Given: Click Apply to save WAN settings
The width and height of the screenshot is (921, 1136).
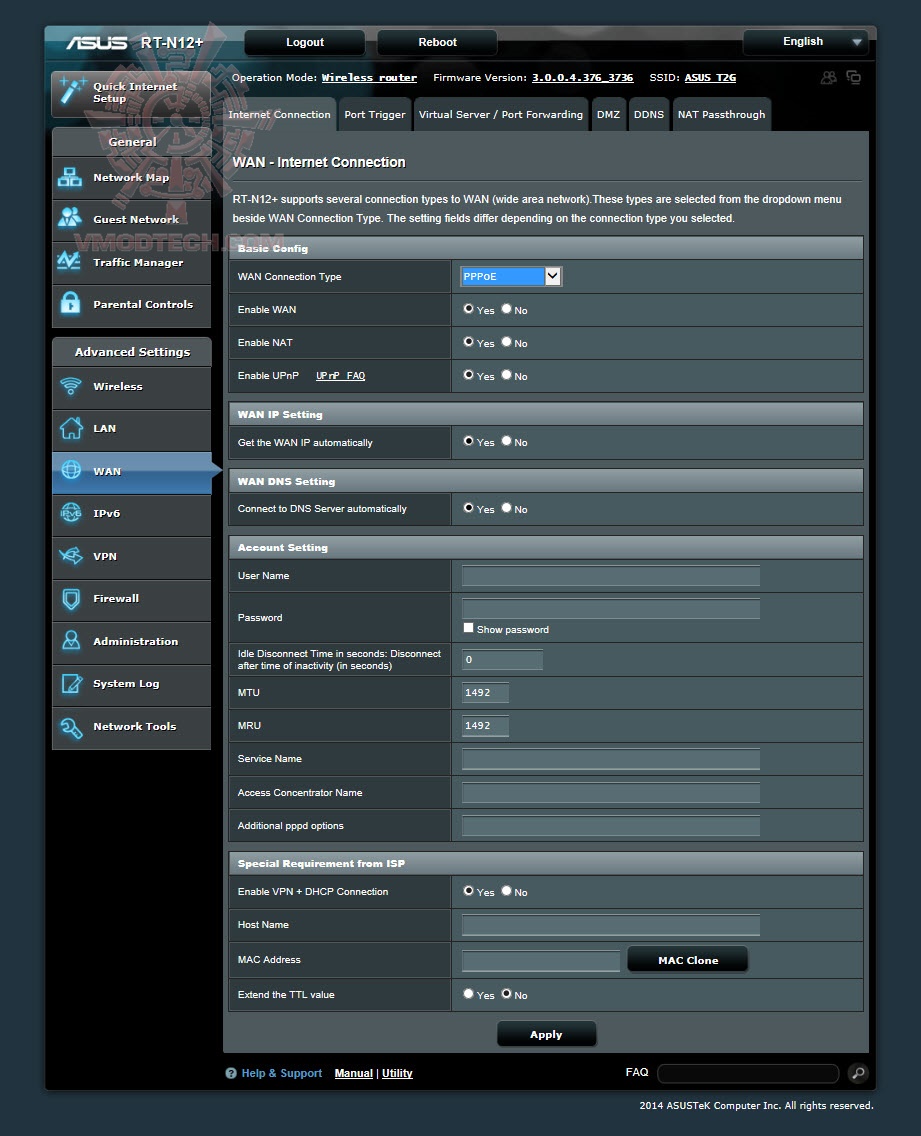Looking at the screenshot, I should pyautogui.click(x=546, y=1035).
